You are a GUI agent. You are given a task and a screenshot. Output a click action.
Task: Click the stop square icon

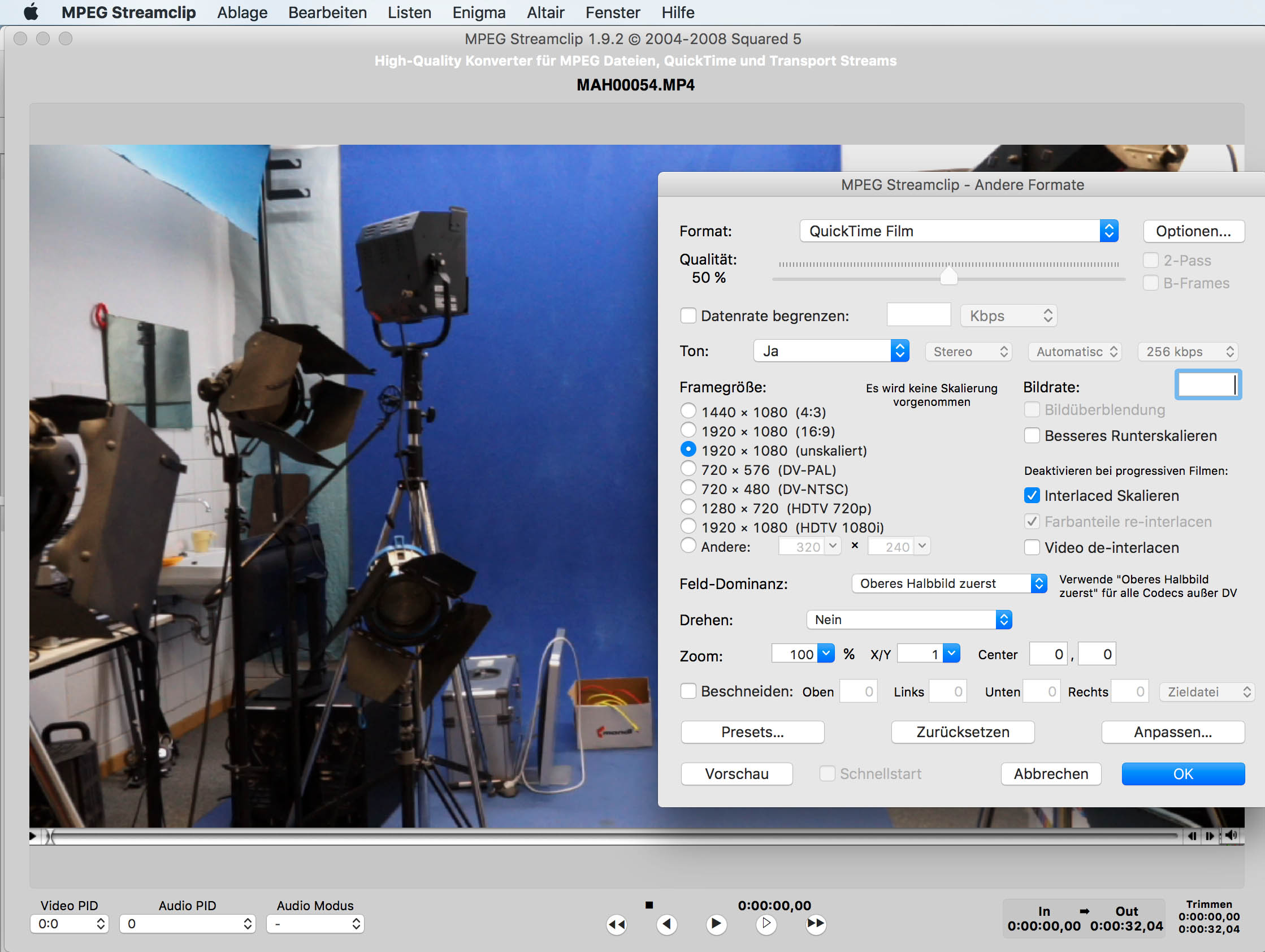pyautogui.click(x=648, y=905)
